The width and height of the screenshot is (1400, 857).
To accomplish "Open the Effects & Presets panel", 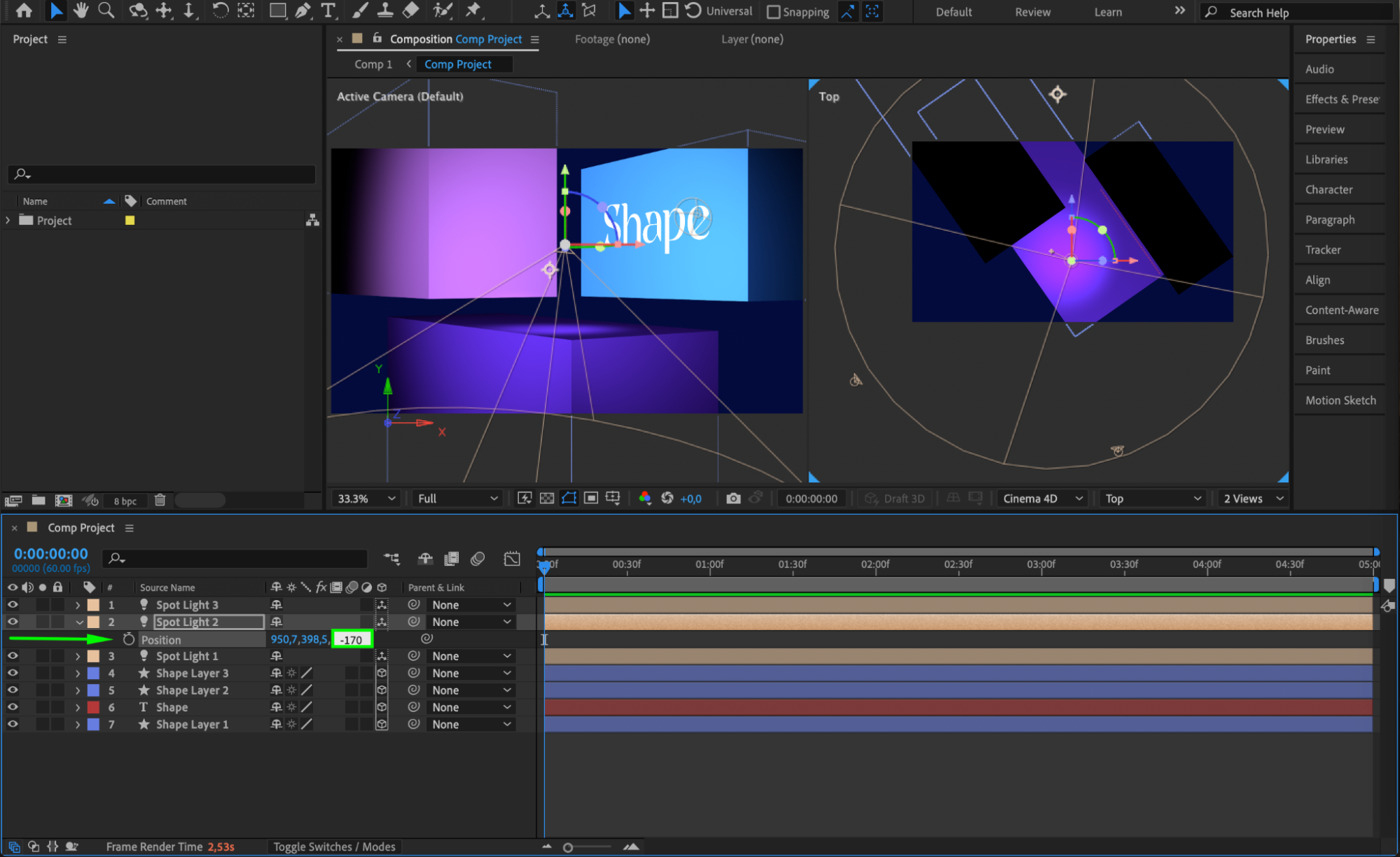I will pyautogui.click(x=1340, y=99).
